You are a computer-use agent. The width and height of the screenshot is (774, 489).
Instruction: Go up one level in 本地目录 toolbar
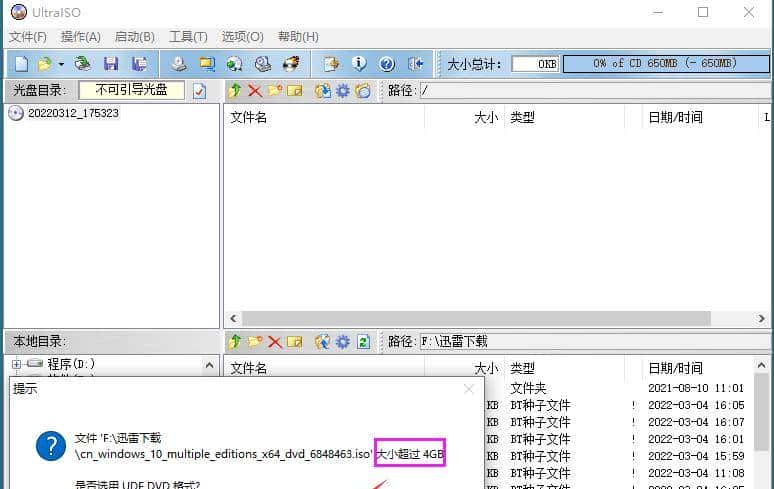(x=234, y=341)
